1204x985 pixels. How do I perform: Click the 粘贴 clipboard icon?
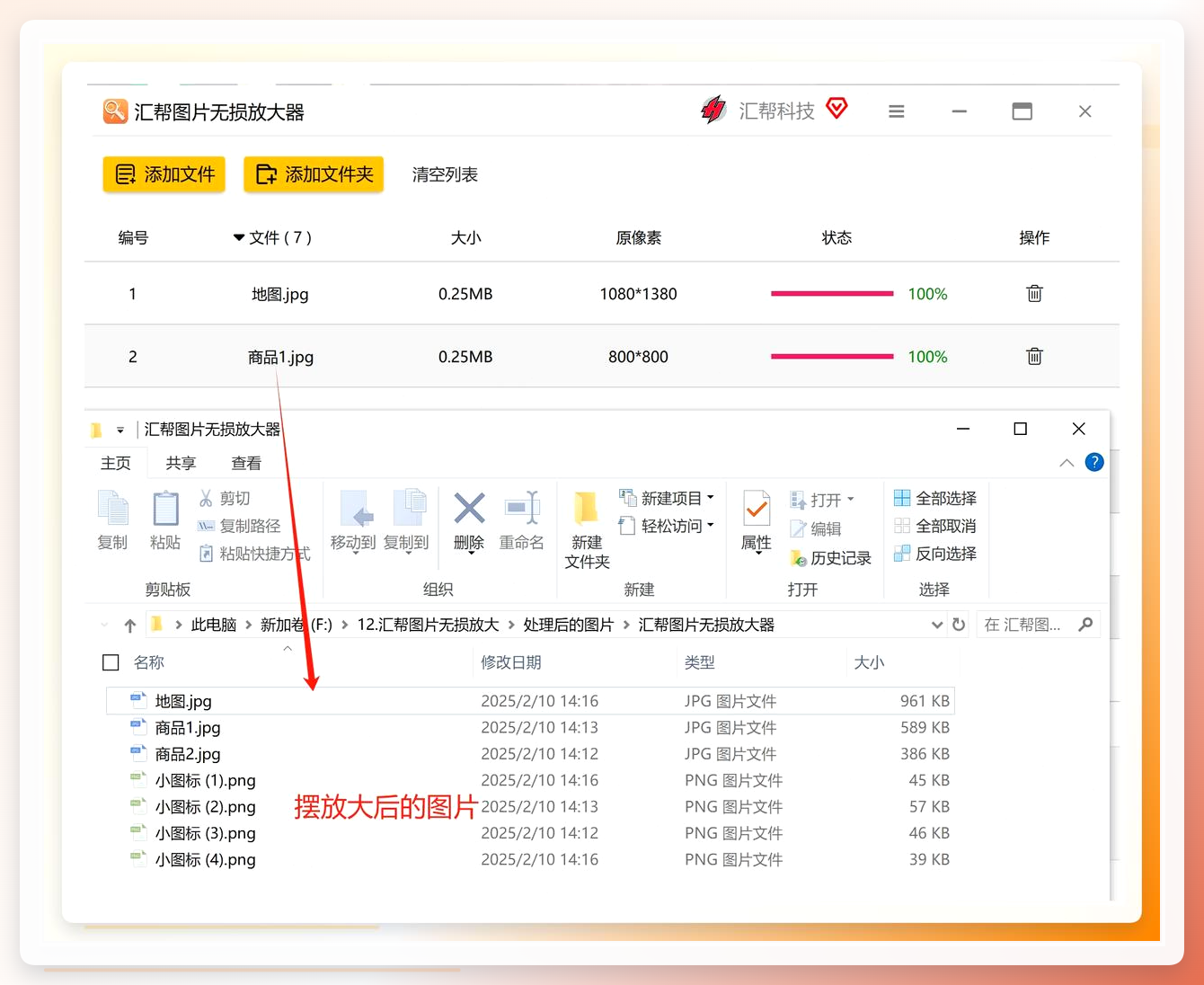pyautogui.click(x=165, y=508)
